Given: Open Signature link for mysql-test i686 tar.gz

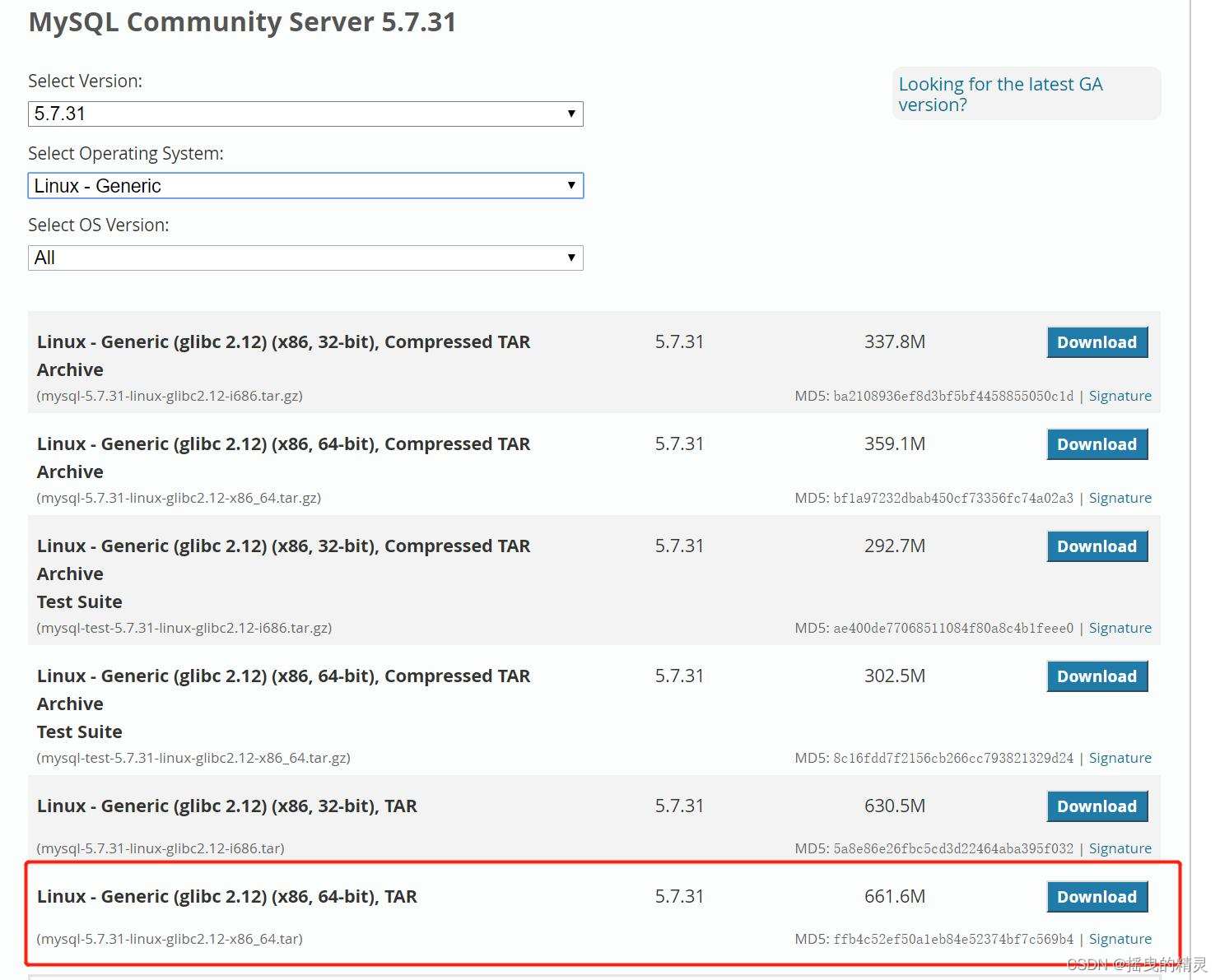Looking at the screenshot, I should coord(1120,628).
